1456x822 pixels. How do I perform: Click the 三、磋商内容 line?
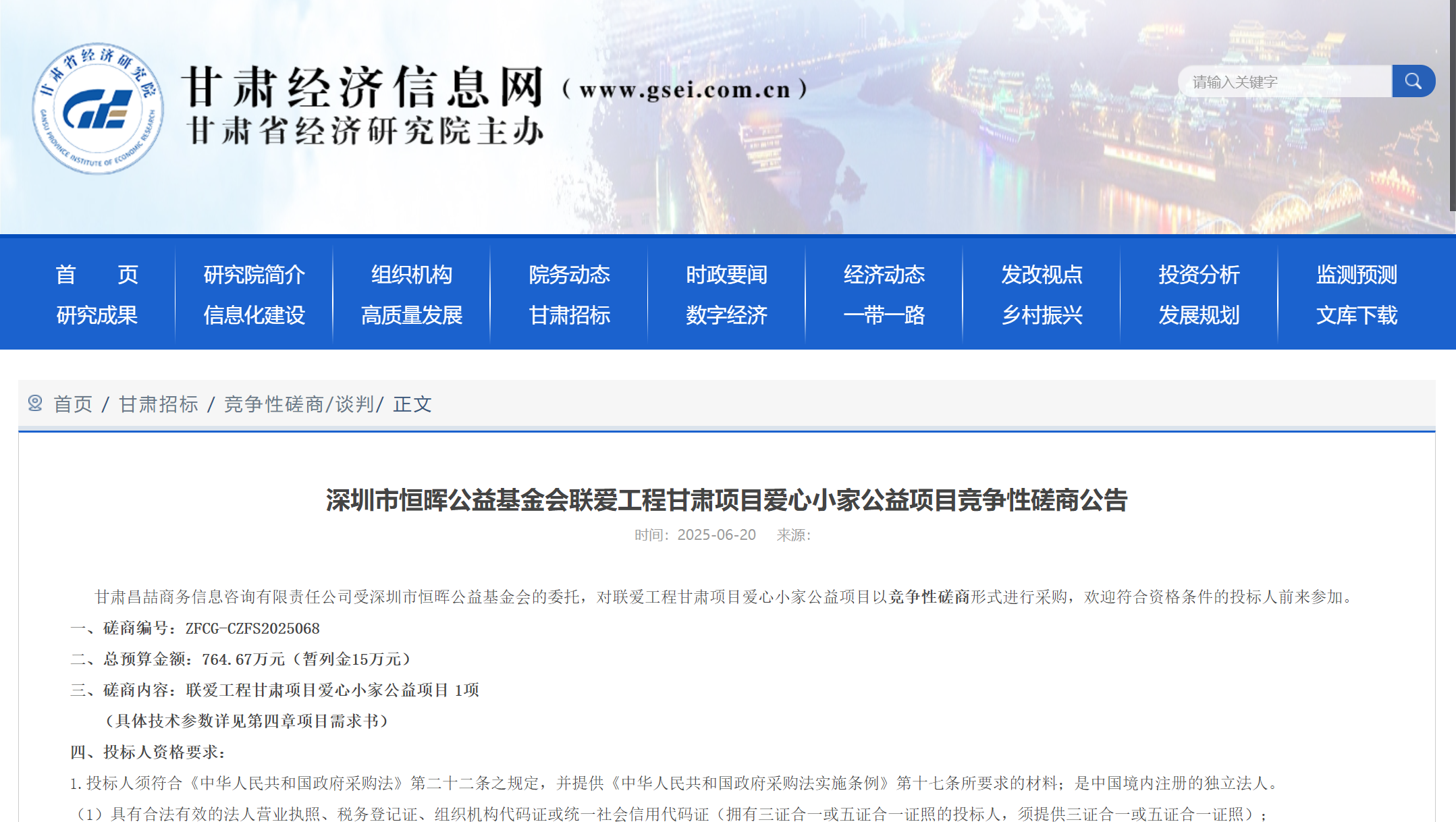[x=275, y=690]
